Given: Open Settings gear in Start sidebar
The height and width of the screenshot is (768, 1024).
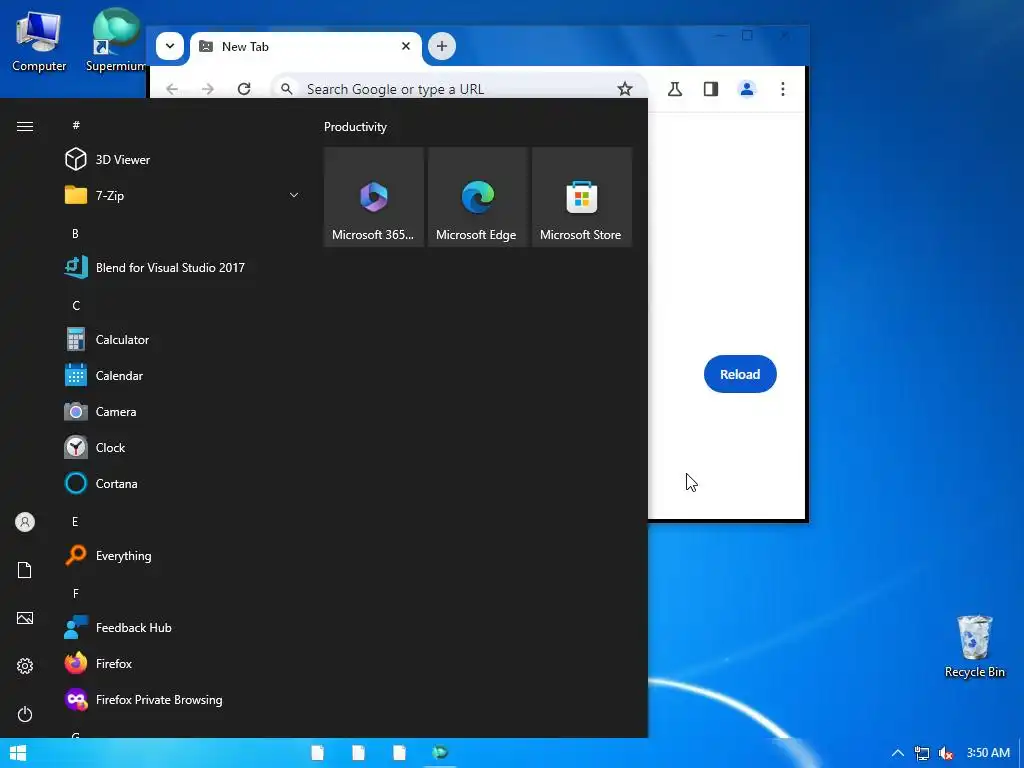Looking at the screenshot, I should 25,666.
